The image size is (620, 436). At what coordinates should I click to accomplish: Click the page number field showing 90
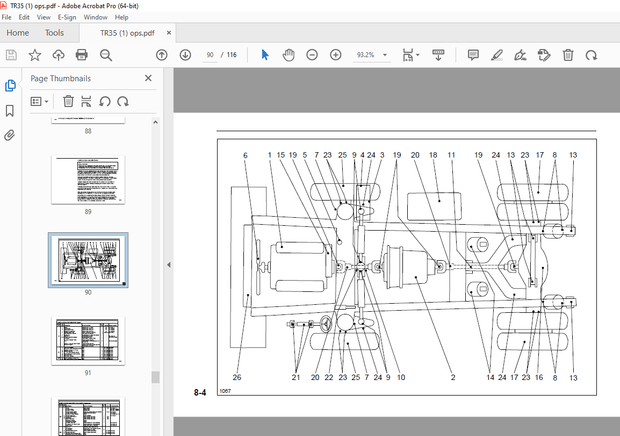[210, 55]
